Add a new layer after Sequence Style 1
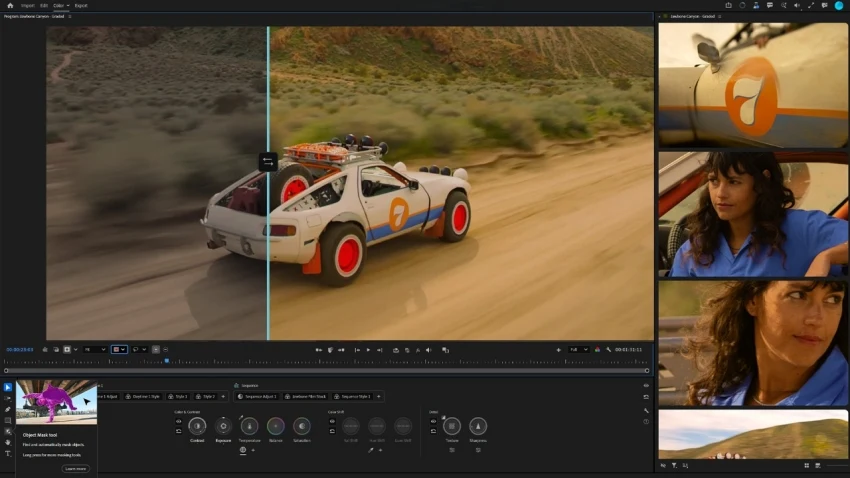The height and width of the screenshot is (478, 850). click(378, 397)
